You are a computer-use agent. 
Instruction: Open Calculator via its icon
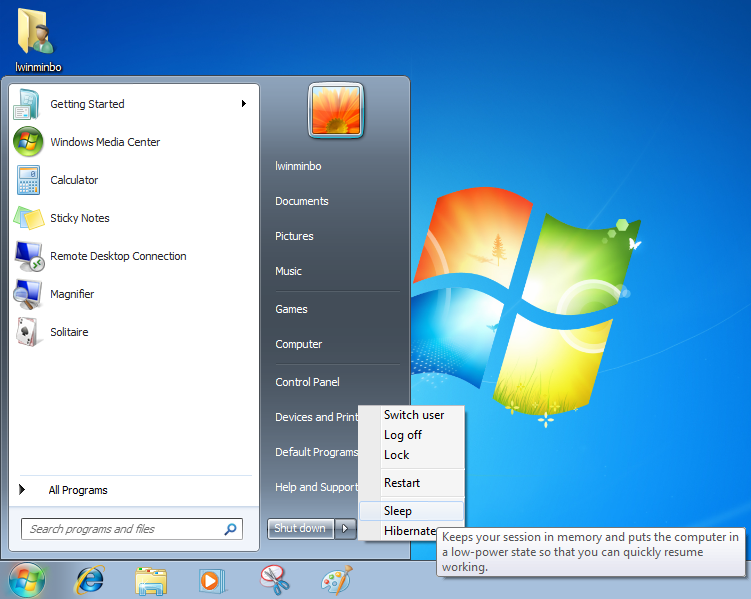(x=28, y=180)
